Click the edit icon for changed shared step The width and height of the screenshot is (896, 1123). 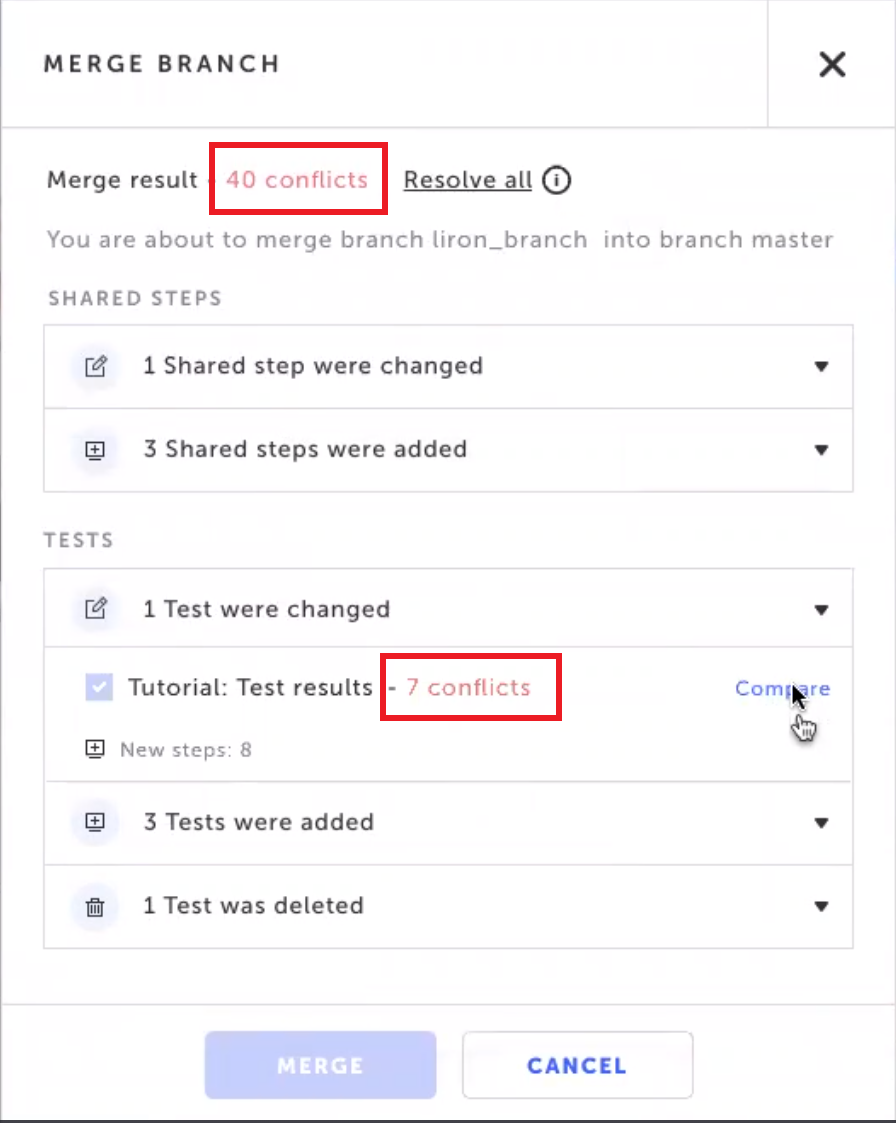pyautogui.click(x=95, y=366)
